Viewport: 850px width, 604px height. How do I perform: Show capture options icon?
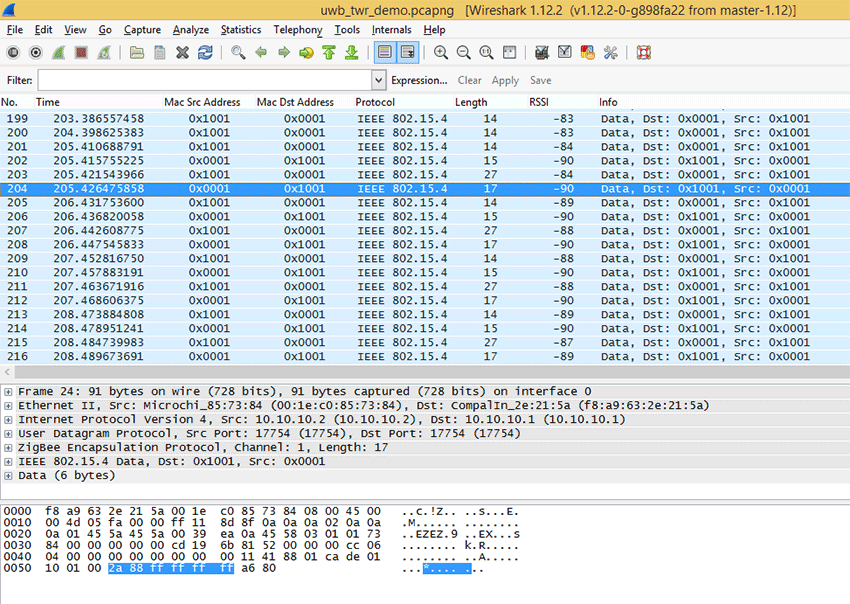coord(36,53)
